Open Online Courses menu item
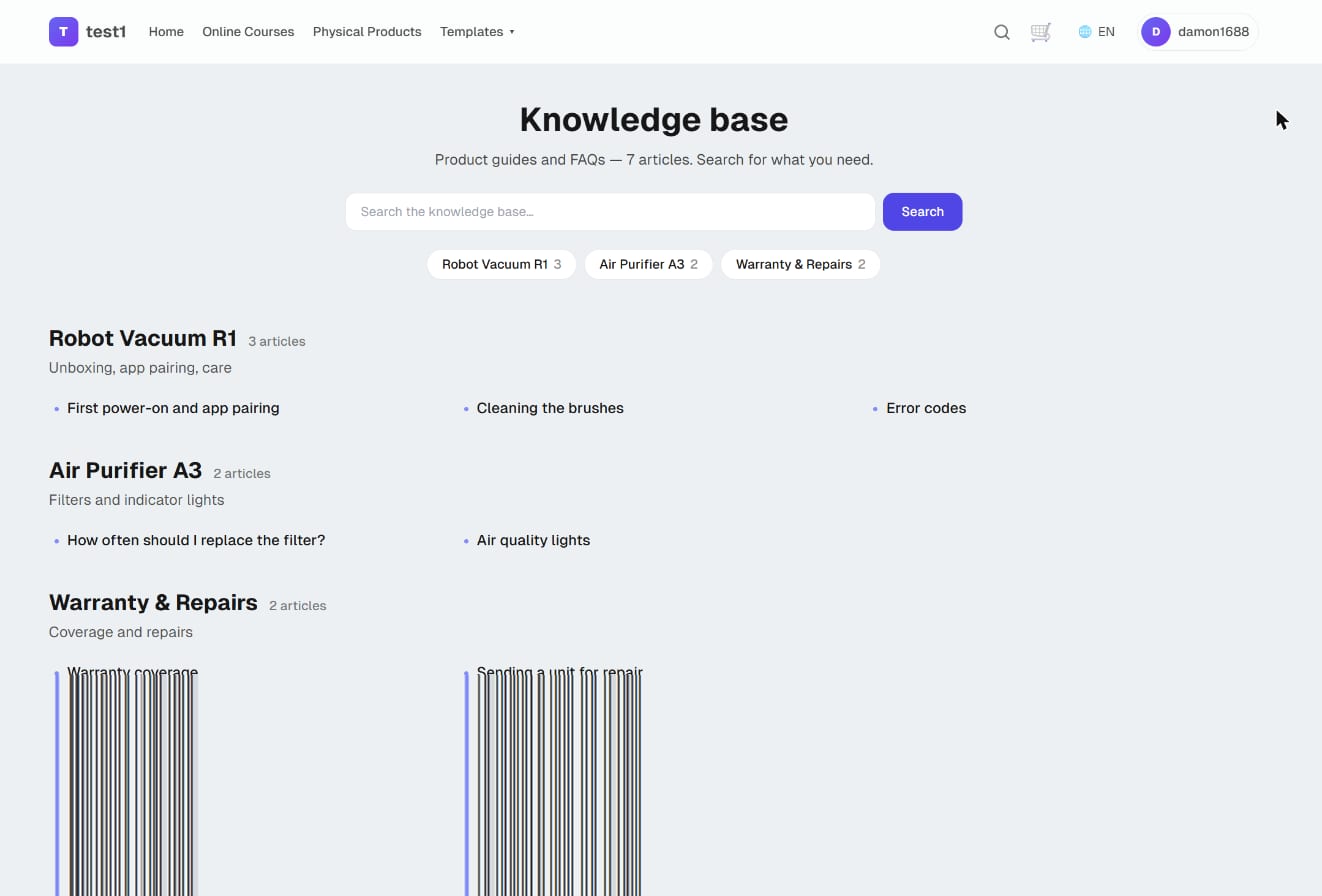This screenshot has height=896, width=1322. tap(248, 32)
